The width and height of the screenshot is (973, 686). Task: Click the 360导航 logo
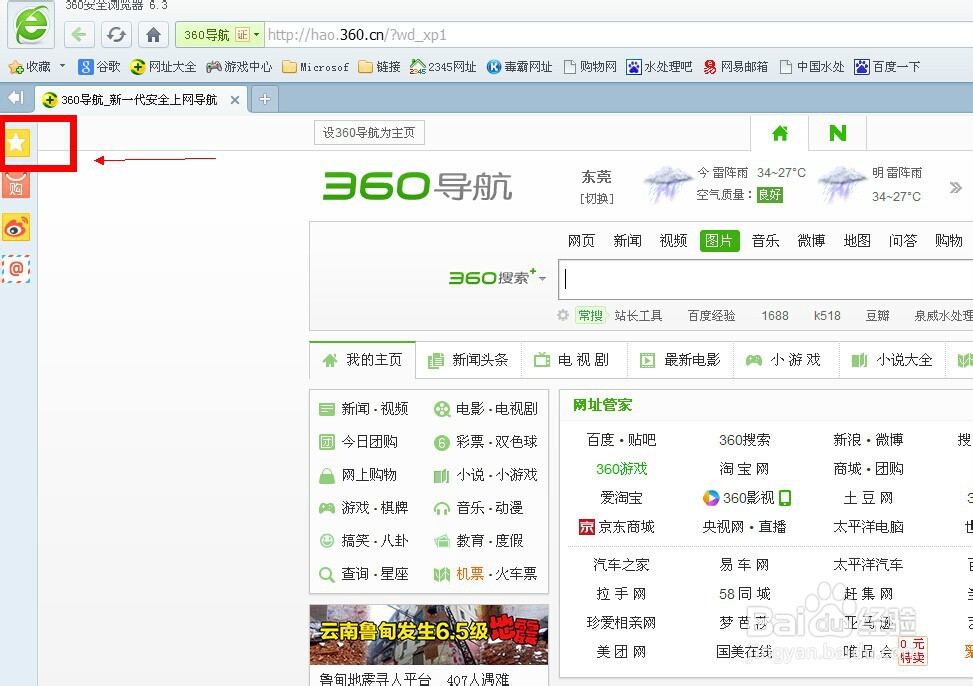[418, 186]
